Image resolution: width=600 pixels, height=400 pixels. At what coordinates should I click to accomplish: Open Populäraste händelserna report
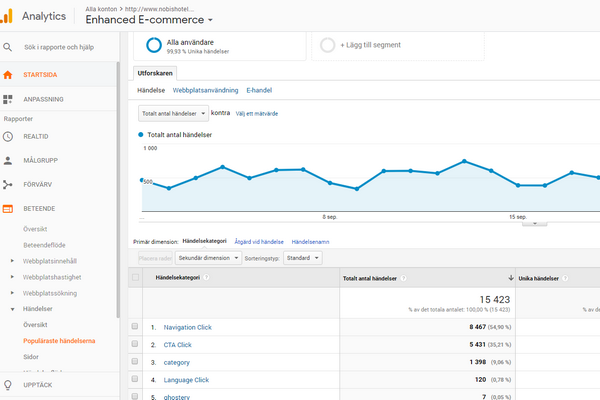(59, 341)
